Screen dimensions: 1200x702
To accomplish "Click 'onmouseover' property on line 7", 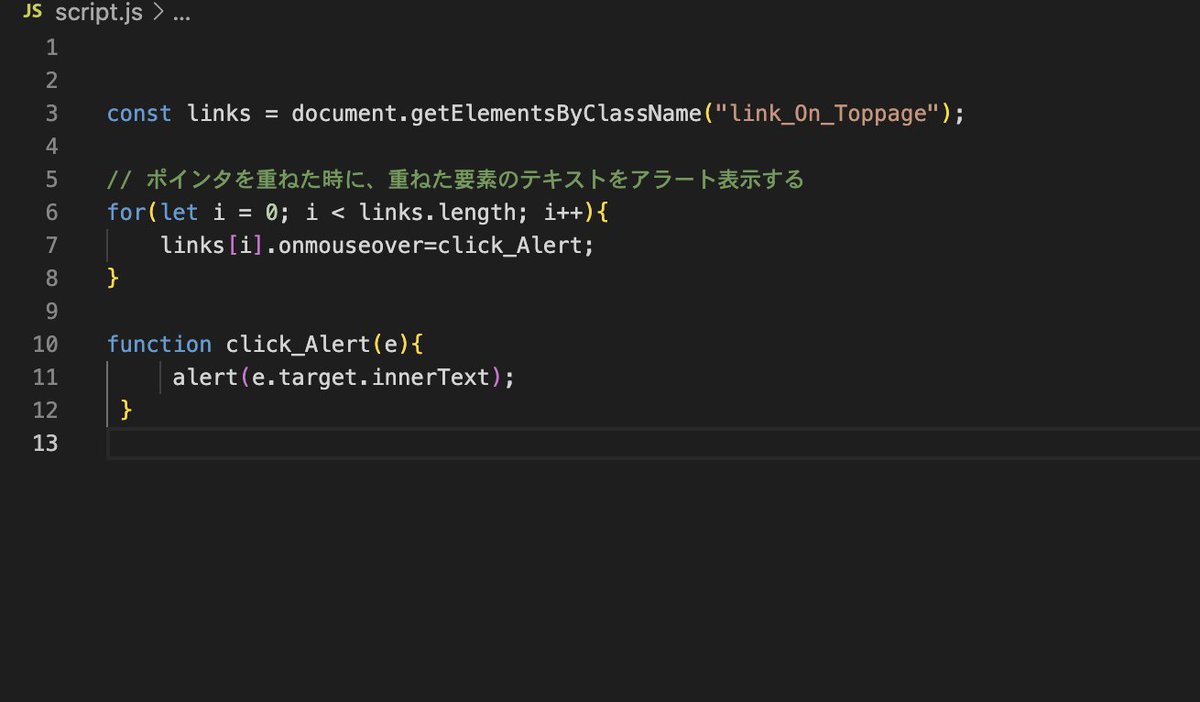I will [351, 245].
